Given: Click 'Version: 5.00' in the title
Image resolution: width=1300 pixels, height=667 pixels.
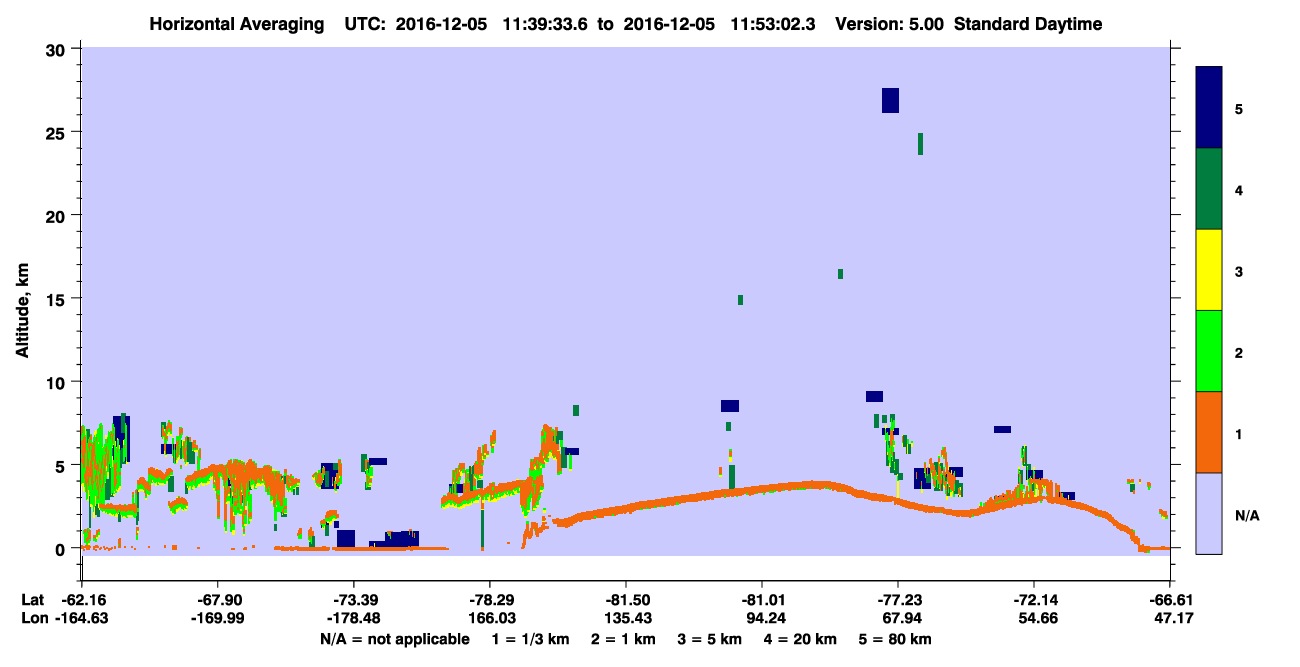Looking at the screenshot, I should (890, 24).
